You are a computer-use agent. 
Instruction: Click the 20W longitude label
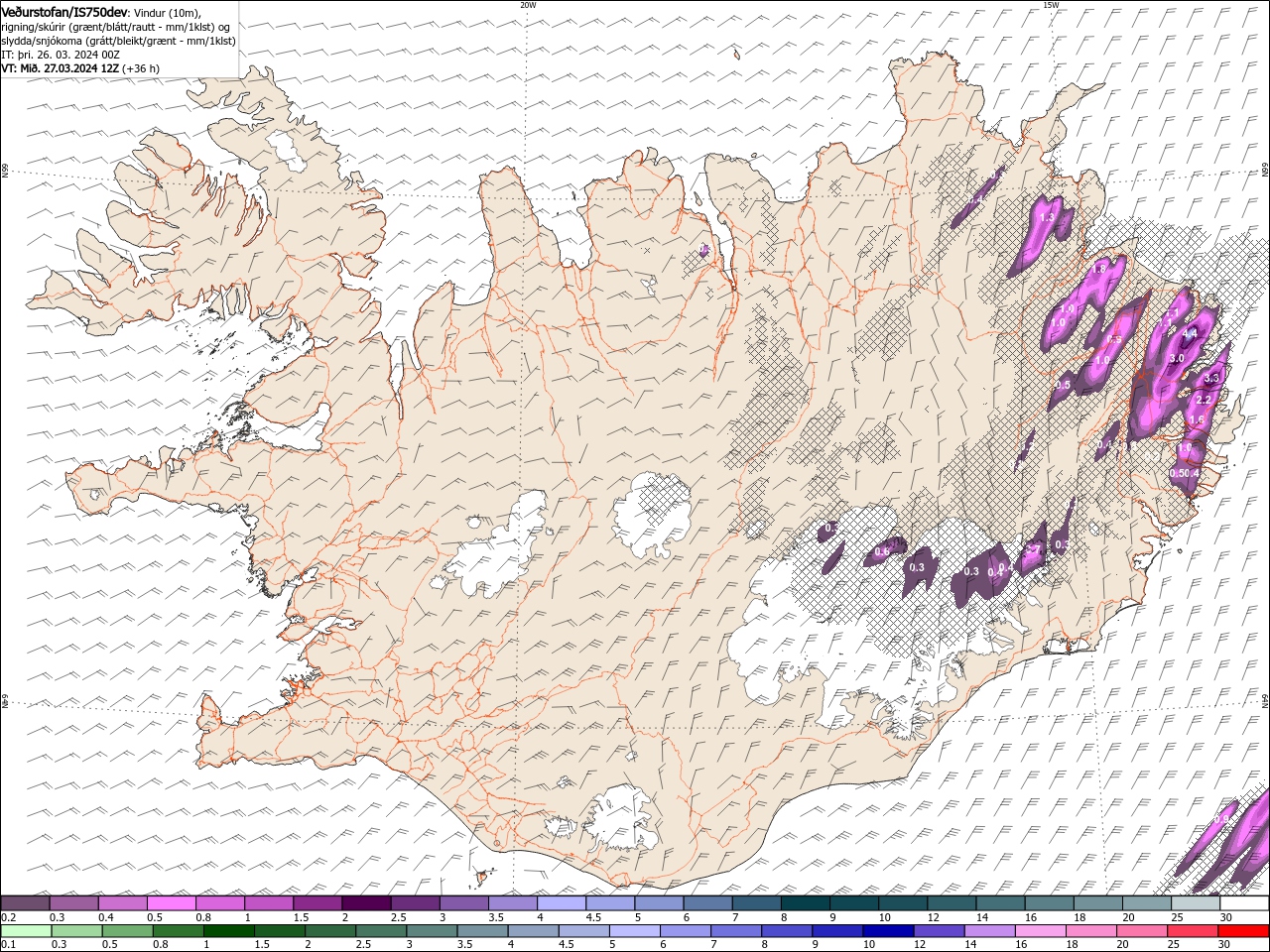(x=528, y=5)
